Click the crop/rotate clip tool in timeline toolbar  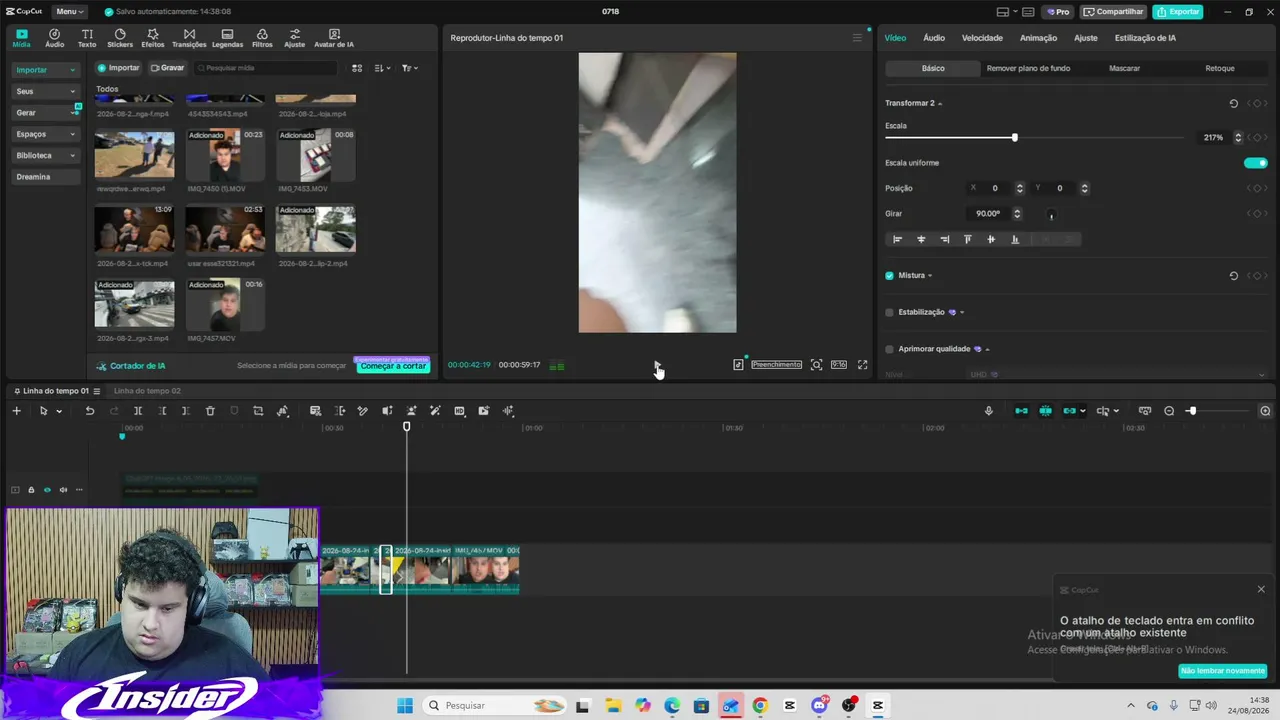pos(258,411)
